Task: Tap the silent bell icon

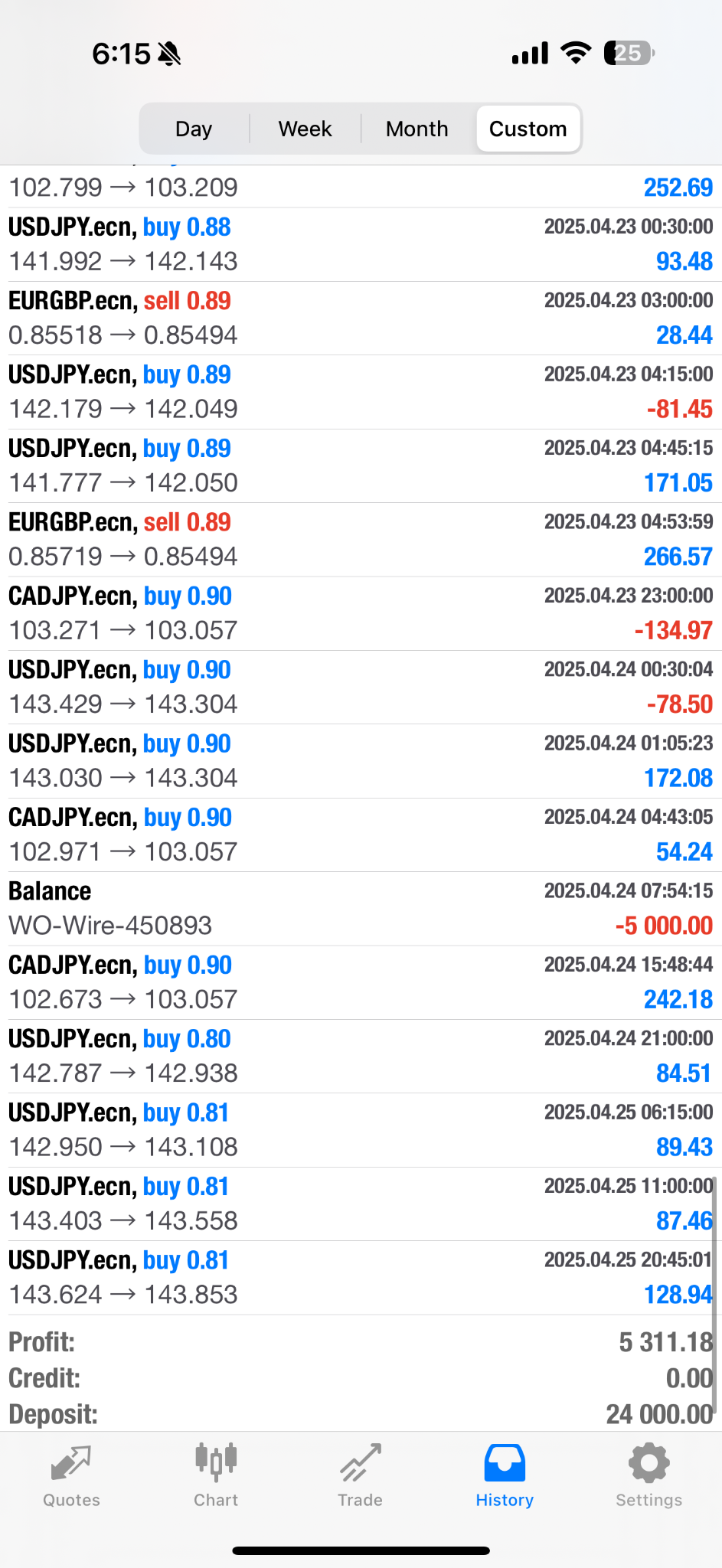Action: tap(169, 54)
